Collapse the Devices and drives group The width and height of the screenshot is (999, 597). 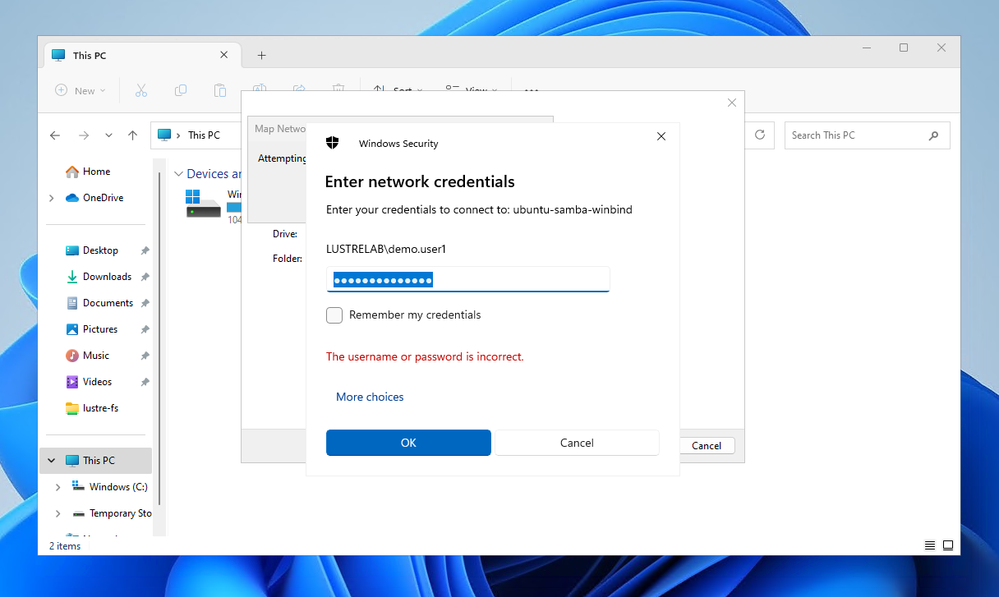pos(179,174)
